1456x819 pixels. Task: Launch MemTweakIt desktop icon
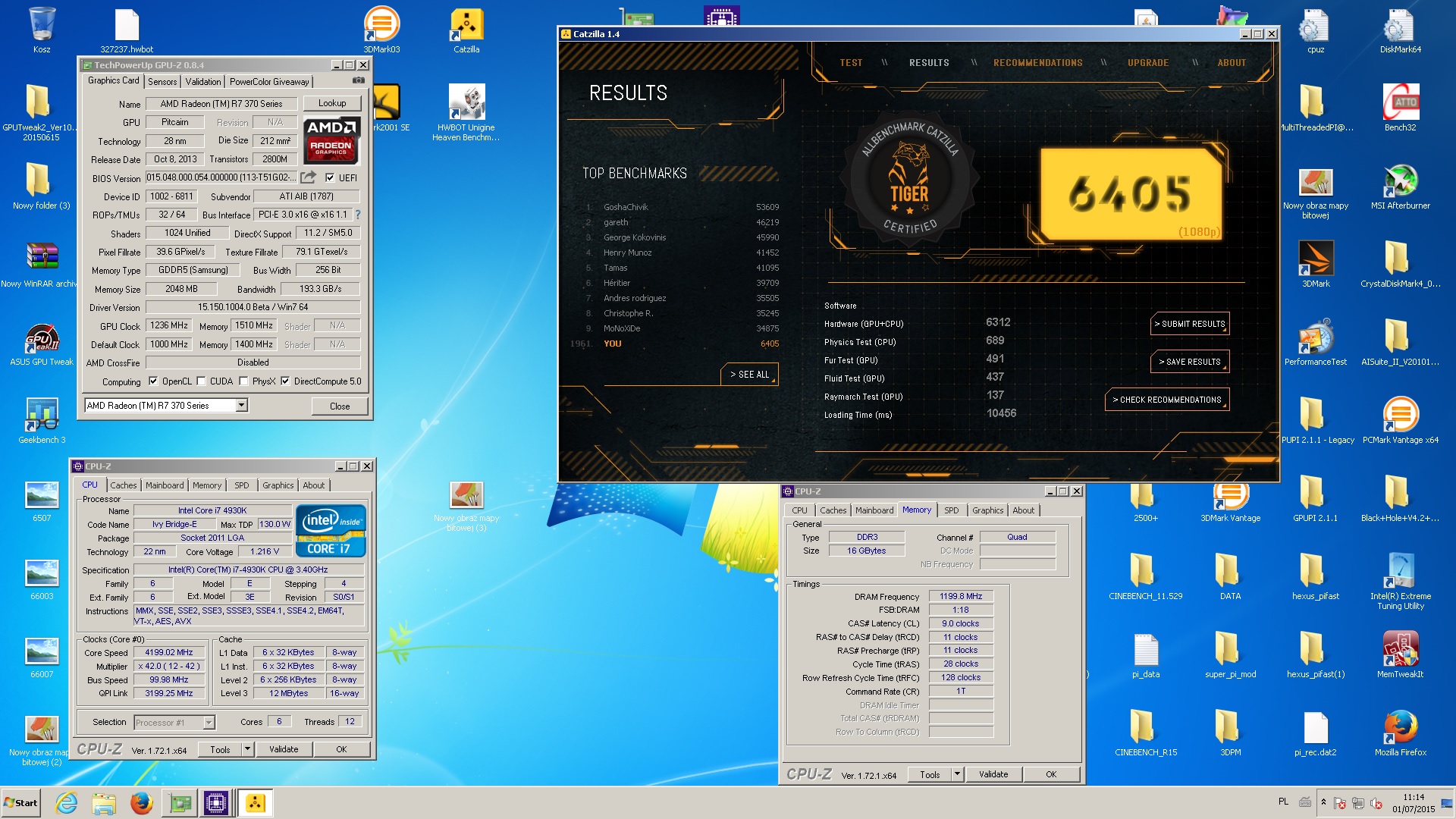click(1401, 655)
